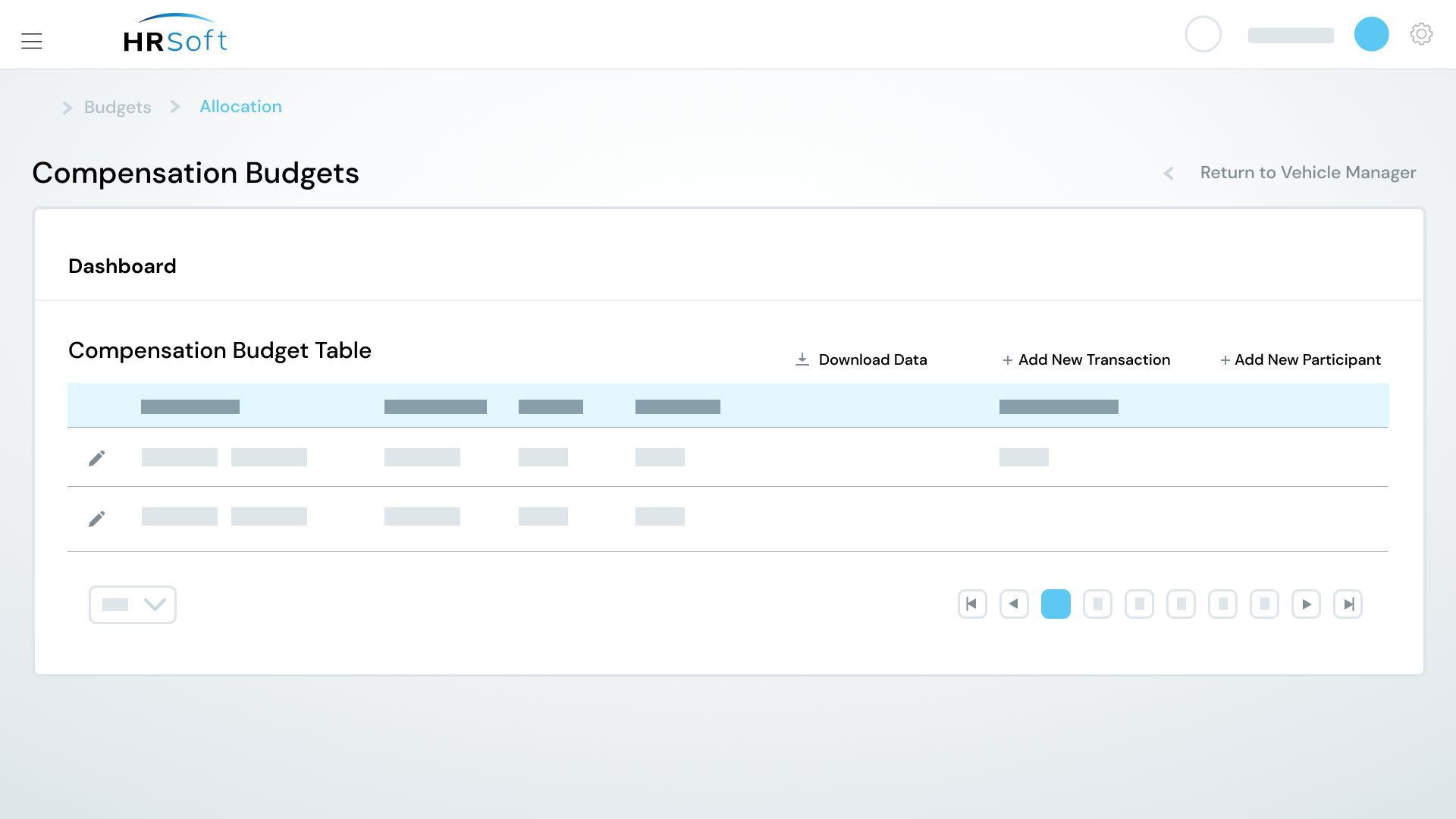Expand the rows-per-page dropdown
The height and width of the screenshot is (819, 1456).
pos(133,604)
